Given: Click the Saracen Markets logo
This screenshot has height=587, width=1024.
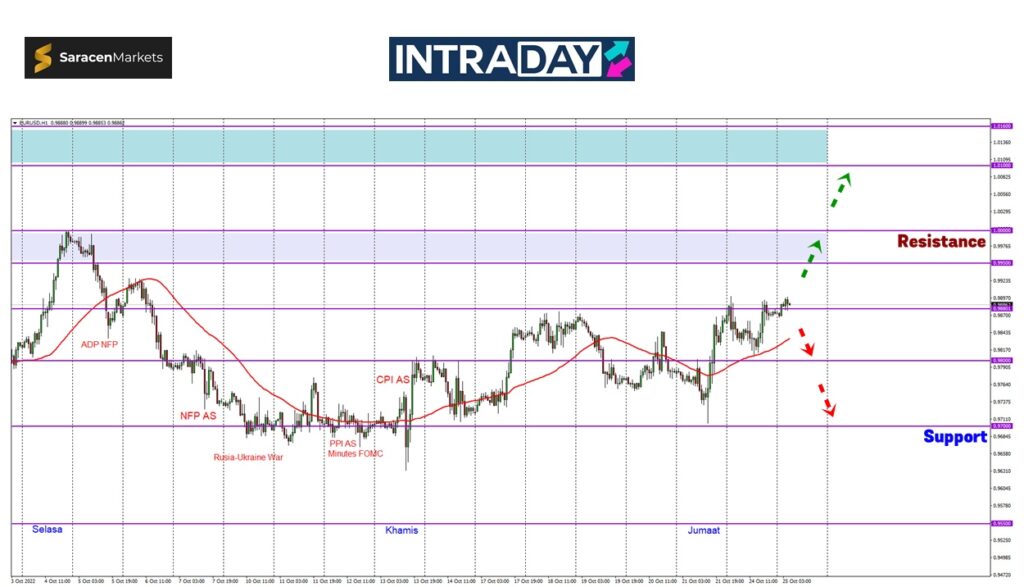Looking at the screenshot, I should point(98,58).
